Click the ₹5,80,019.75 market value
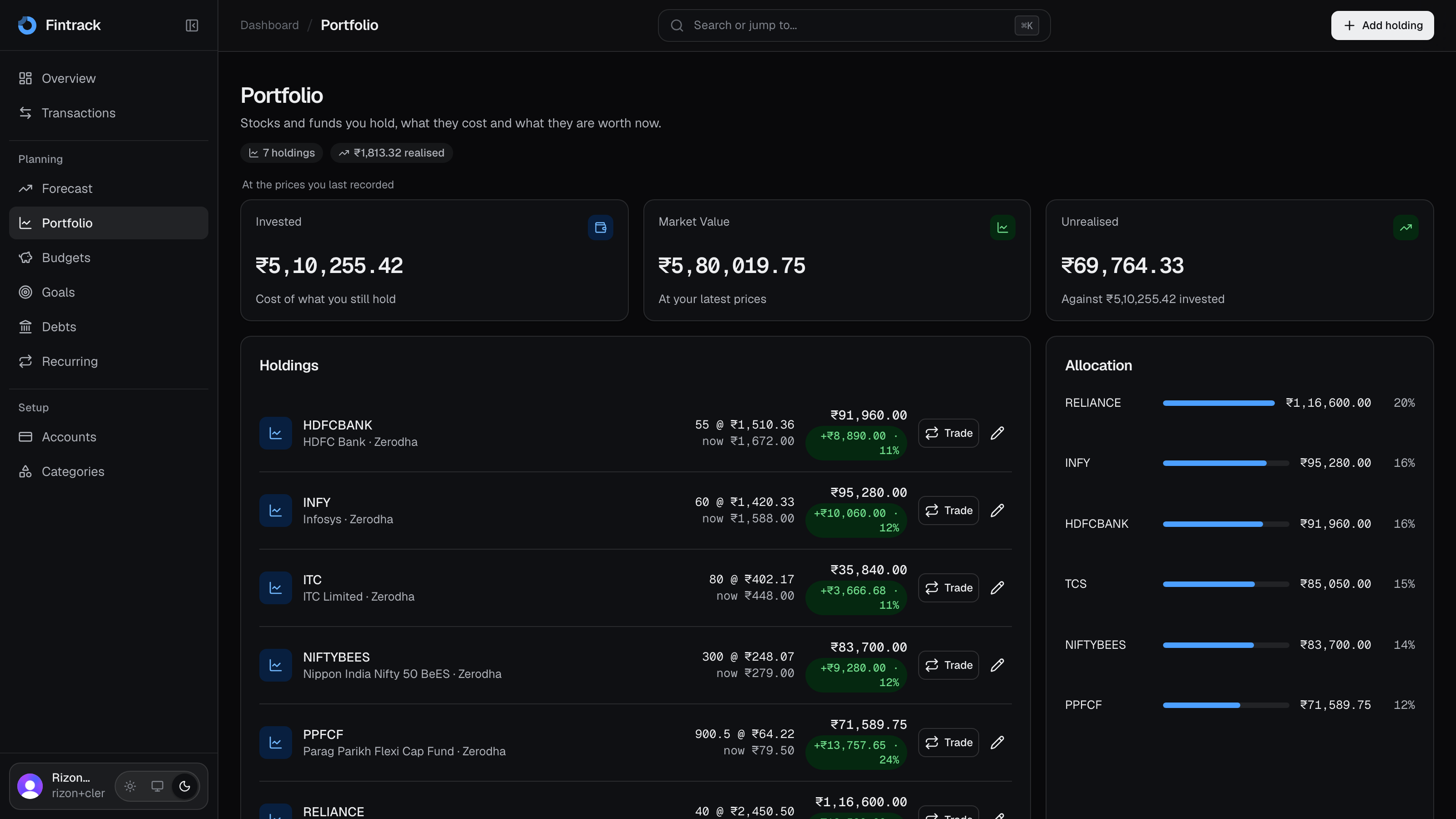This screenshot has height=819, width=1456. 732,266
